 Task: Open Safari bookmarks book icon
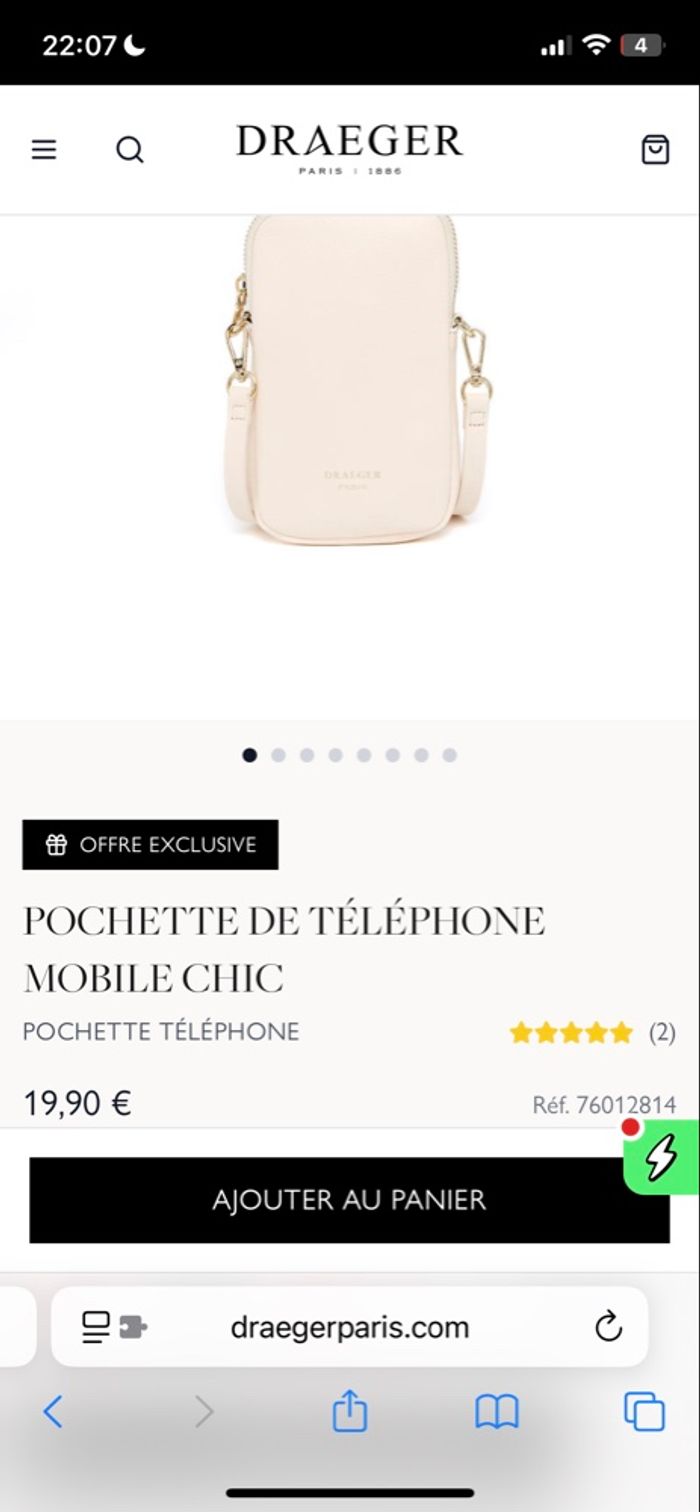[x=497, y=1412]
